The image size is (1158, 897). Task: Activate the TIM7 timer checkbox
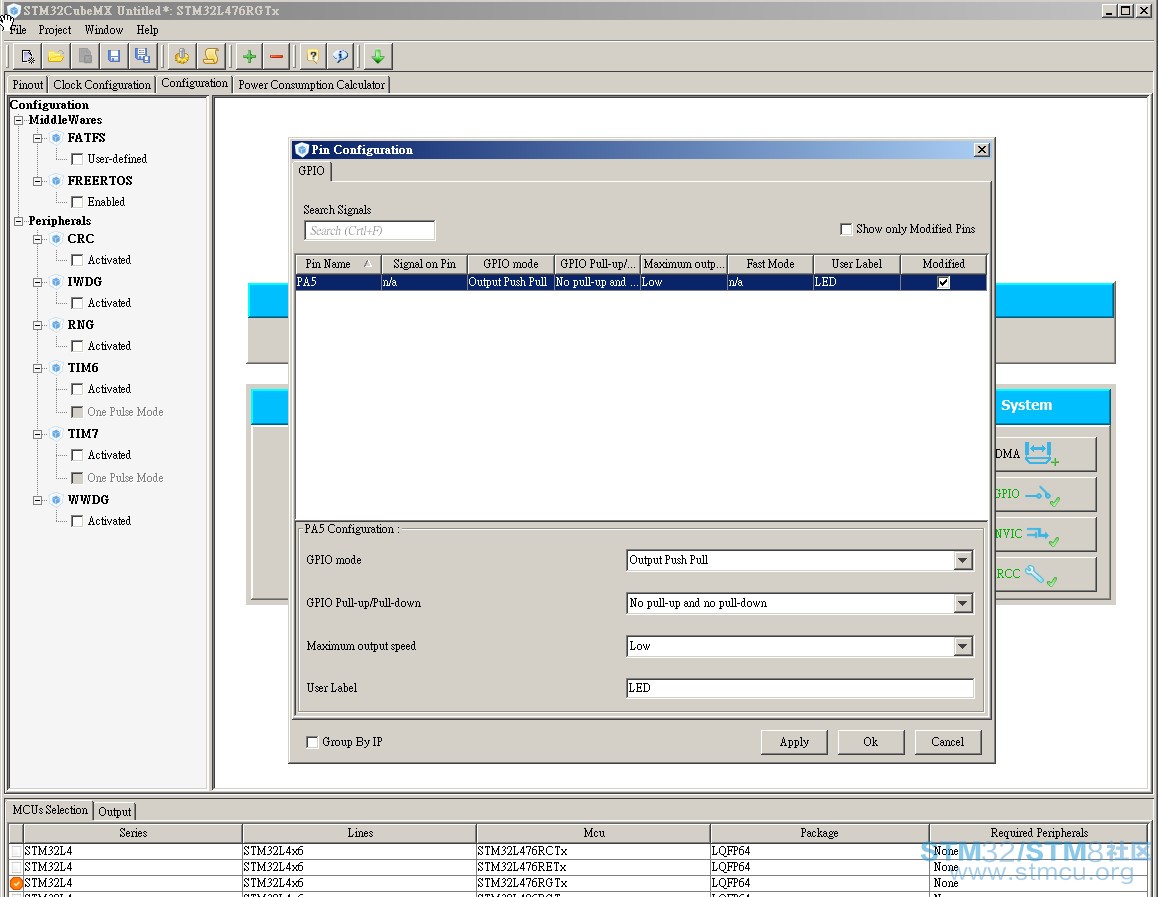click(77, 455)
